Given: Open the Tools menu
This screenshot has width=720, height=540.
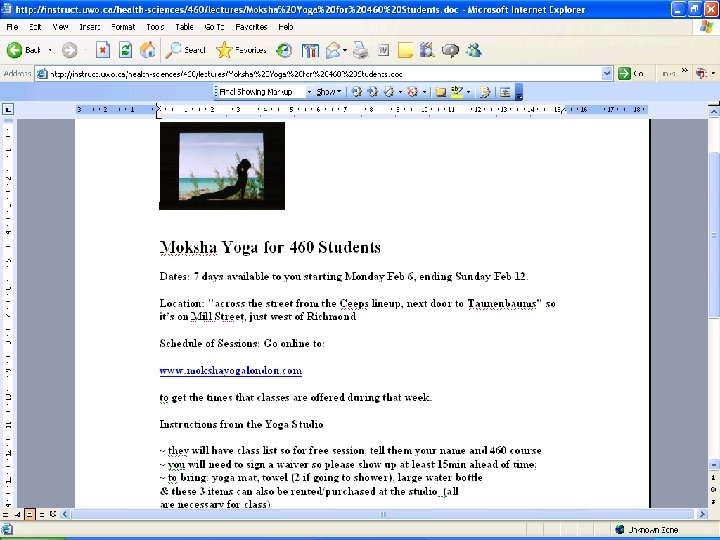Looking at the screenshot, I should [x=155, y=27].
